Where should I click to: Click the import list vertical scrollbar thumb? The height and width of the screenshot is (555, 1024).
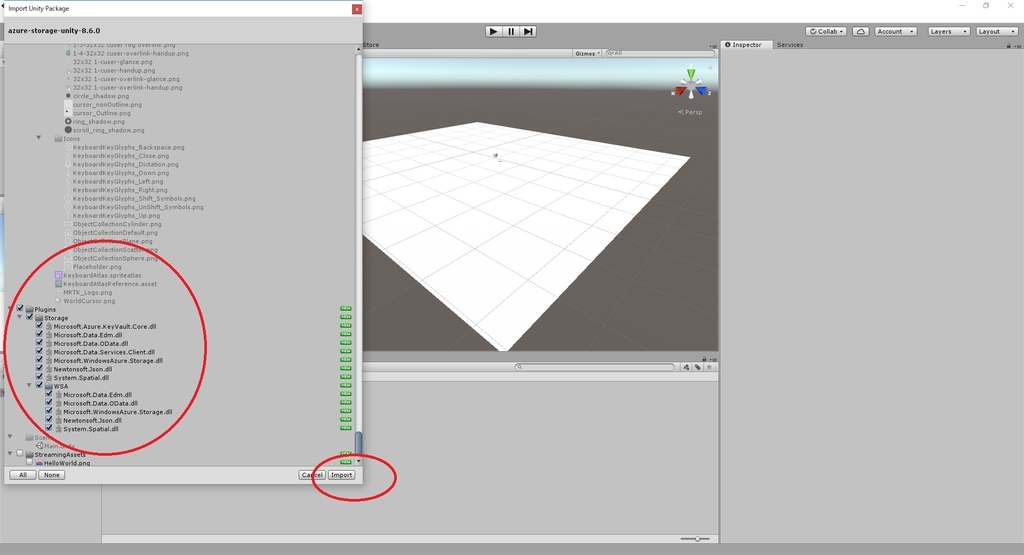coord(359,442)
